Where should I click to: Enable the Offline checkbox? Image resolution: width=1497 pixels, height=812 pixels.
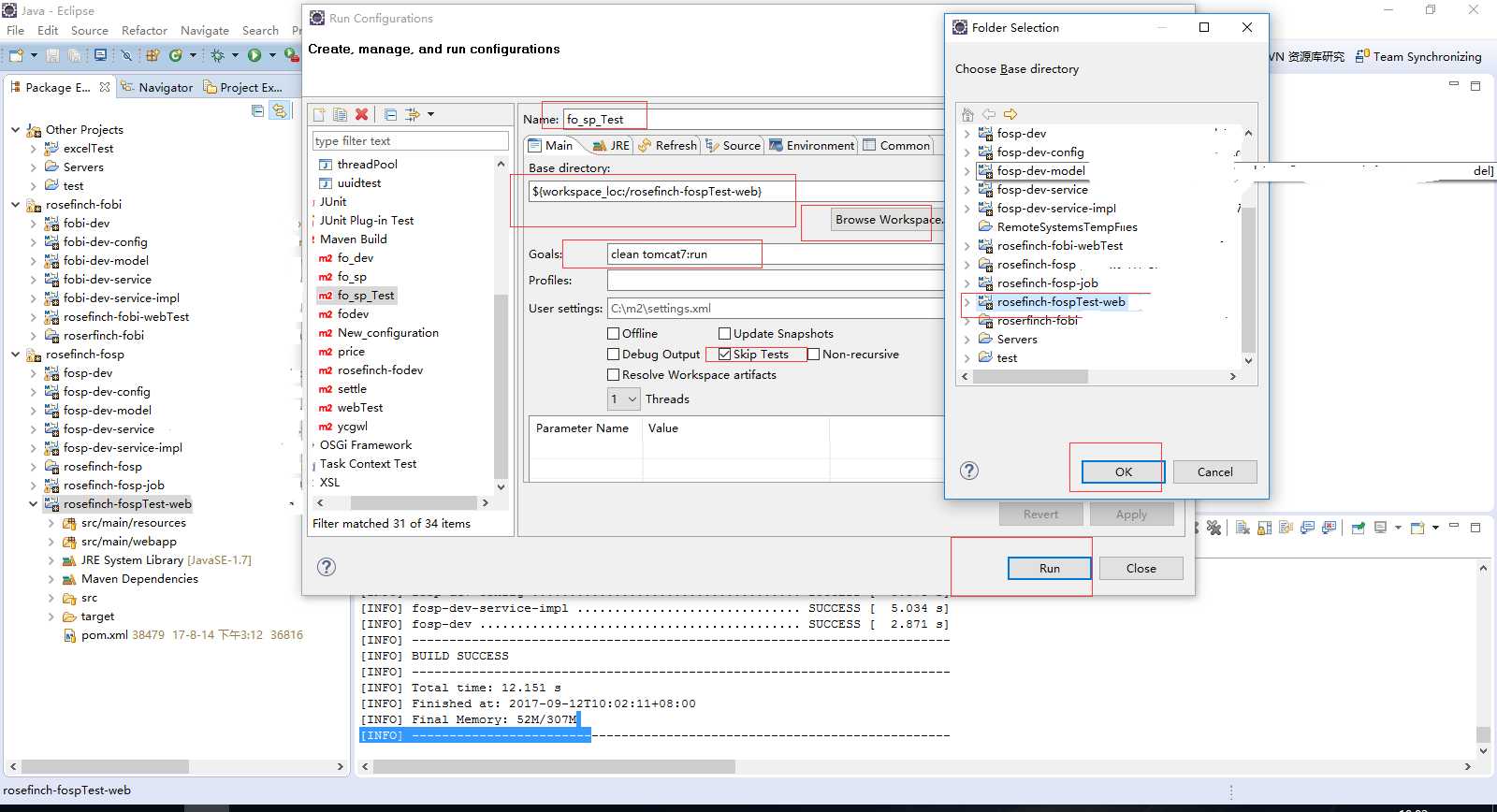(614, 333)
